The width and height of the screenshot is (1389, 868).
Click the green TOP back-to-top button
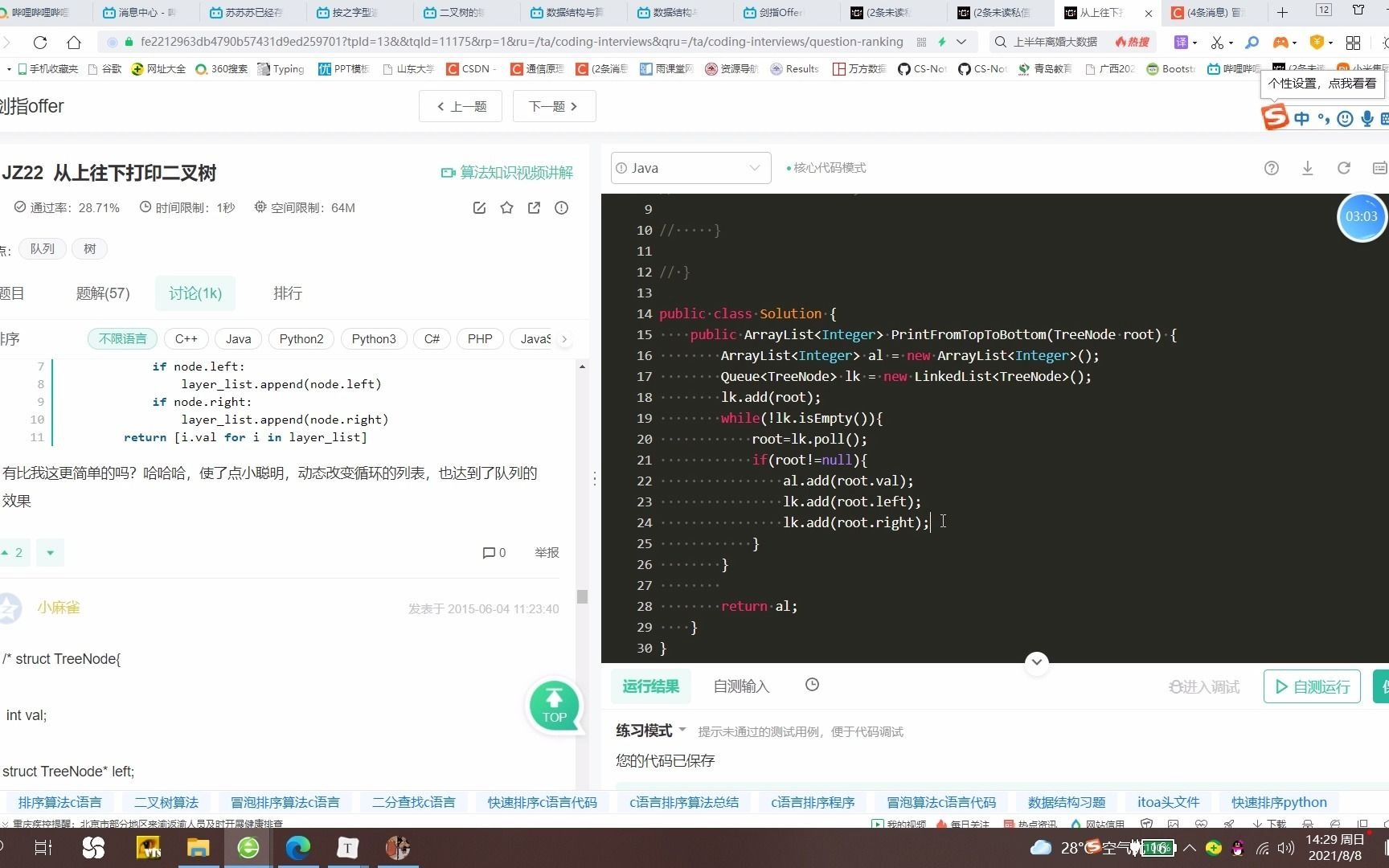[x=554, y=706]
